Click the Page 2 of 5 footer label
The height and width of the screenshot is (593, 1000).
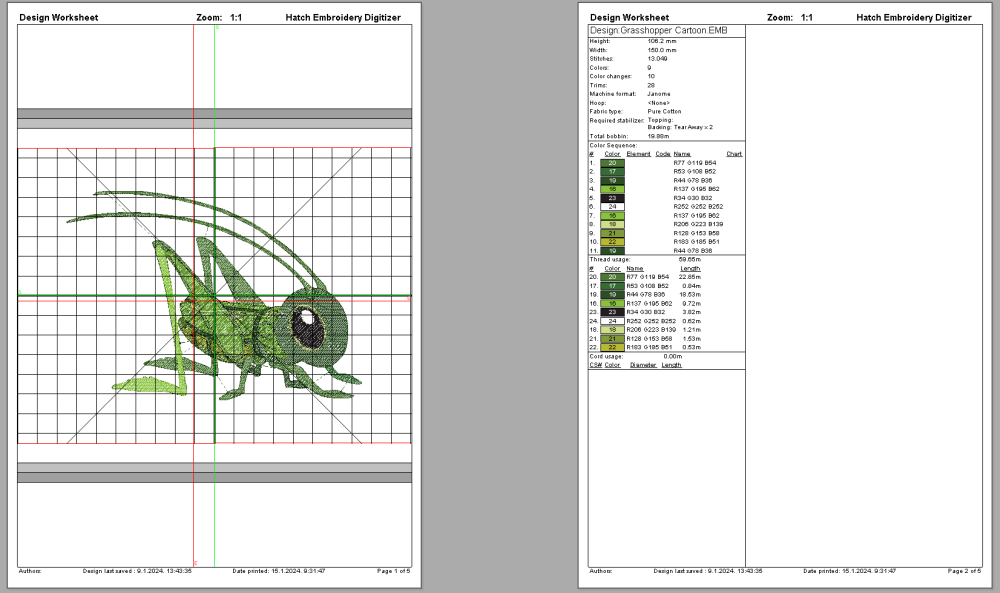point(964,570)
